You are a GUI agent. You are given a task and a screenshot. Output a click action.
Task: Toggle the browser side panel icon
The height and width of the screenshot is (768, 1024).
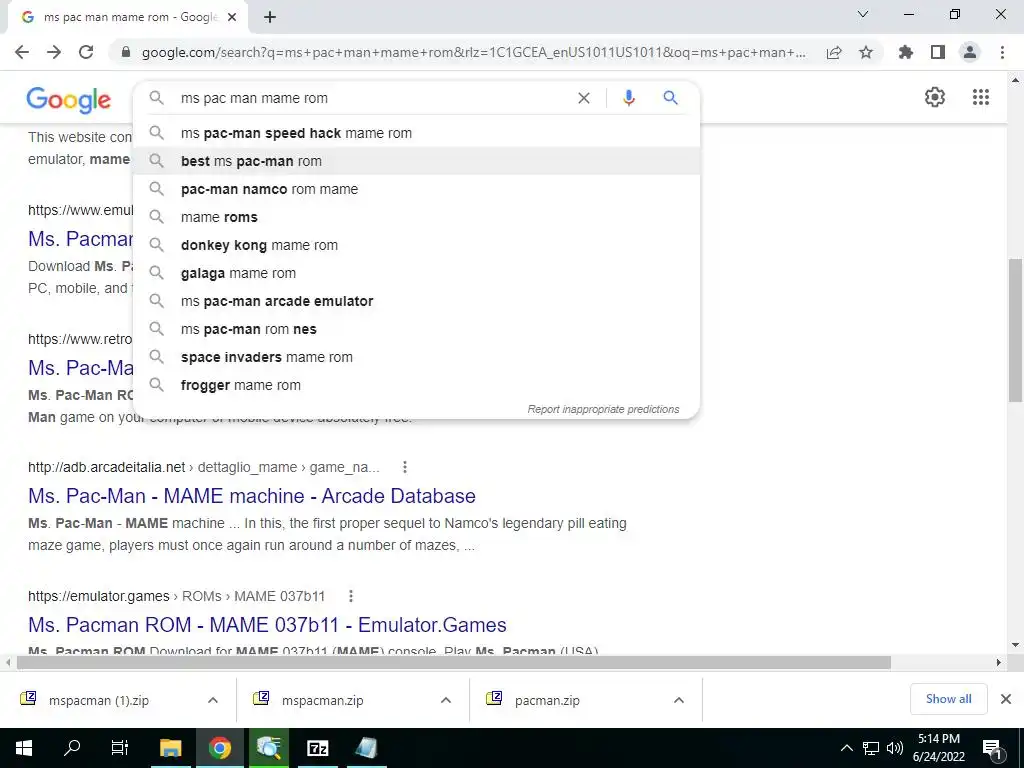coord(938,52)
